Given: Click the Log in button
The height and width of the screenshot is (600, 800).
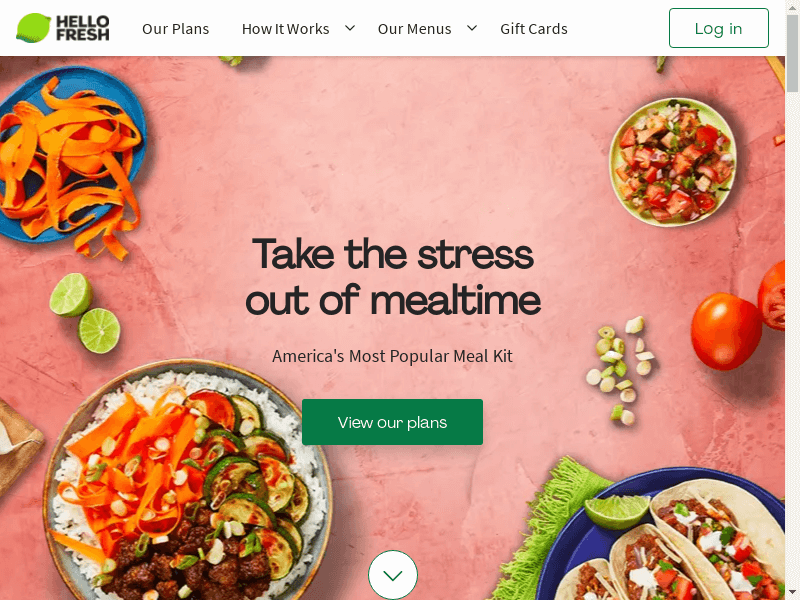Looking at the screenshot, I should click(718, 28).
